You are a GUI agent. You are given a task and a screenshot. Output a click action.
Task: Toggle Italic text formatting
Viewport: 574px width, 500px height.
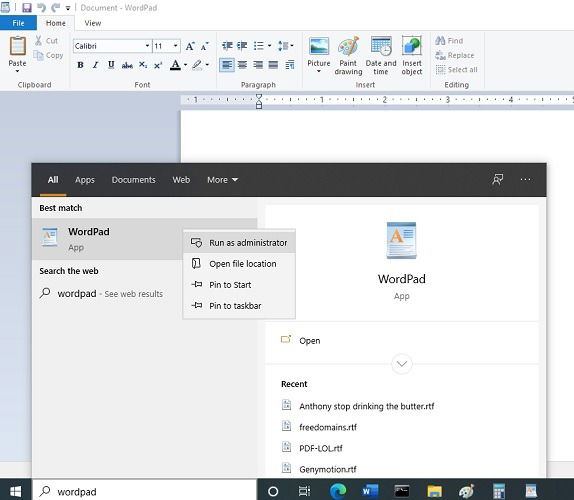(x=96, y=65)
